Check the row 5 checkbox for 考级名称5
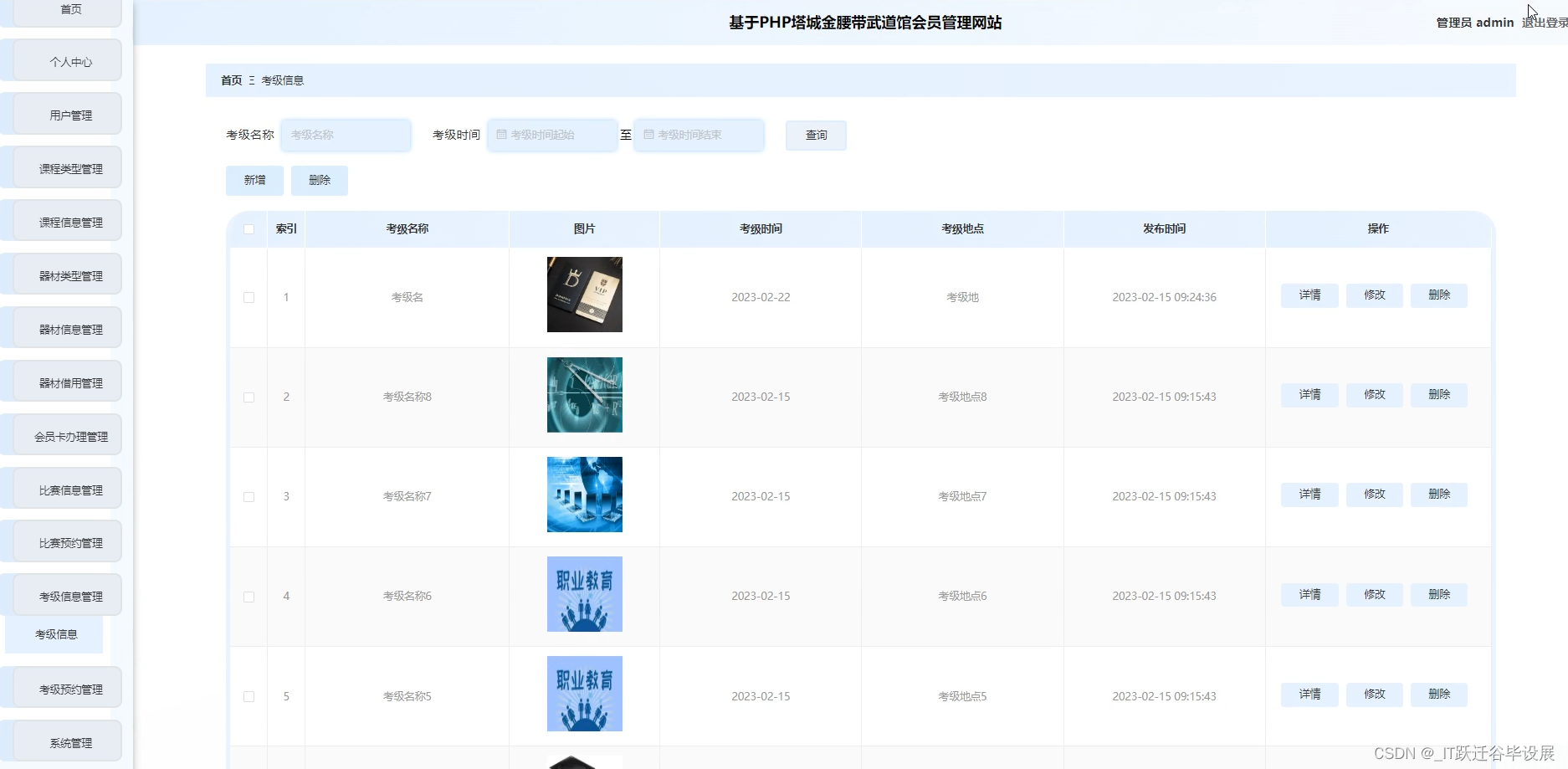The height and width of the screenshot is (769, 1568). click(x=249, y=696)
